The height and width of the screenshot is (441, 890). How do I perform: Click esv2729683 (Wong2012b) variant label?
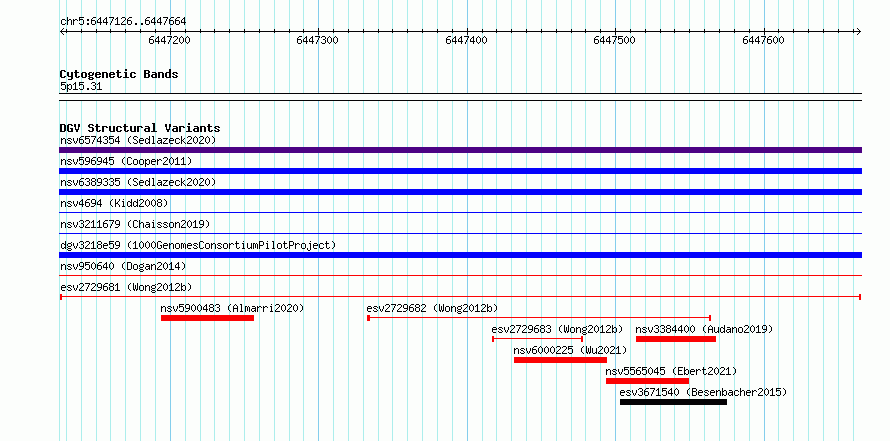click(x=557, y=329)
